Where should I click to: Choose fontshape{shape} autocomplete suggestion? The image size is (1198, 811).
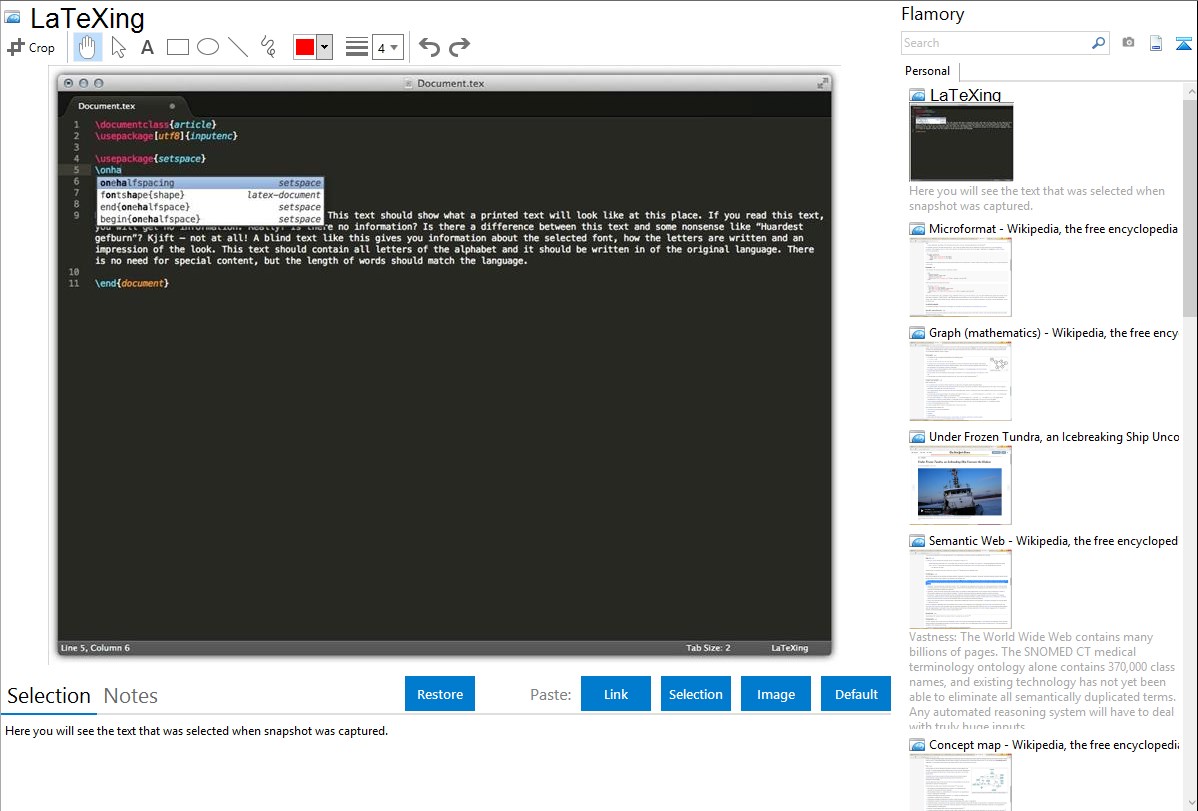210,195
